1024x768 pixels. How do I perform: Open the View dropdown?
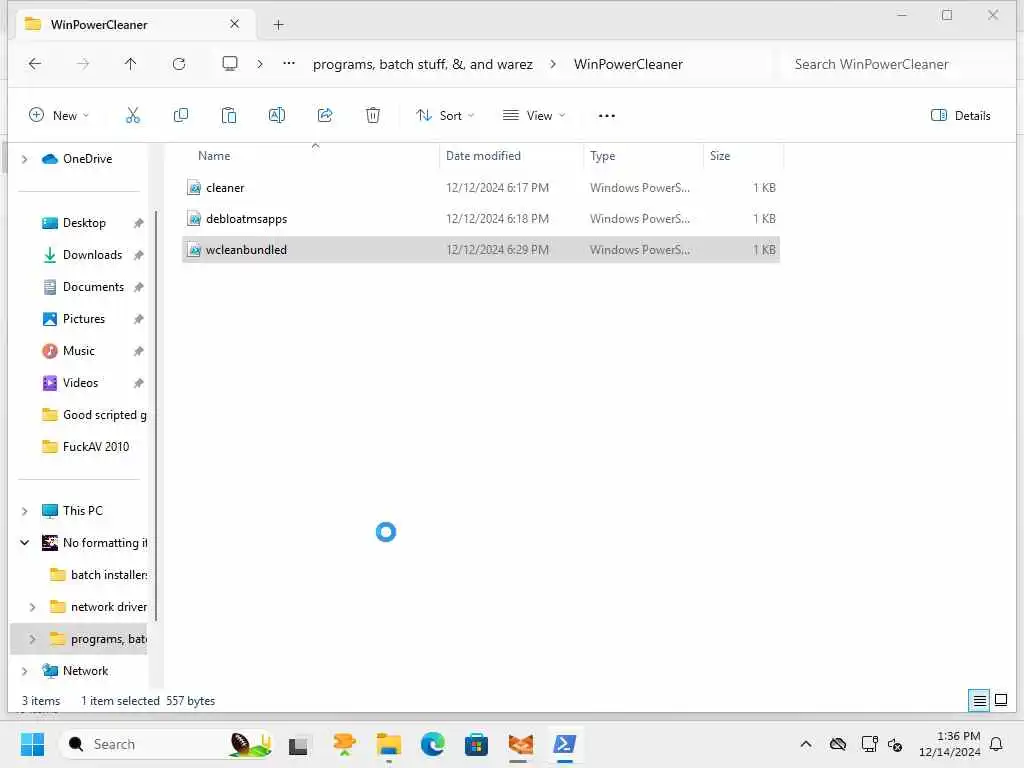(534, 116)
